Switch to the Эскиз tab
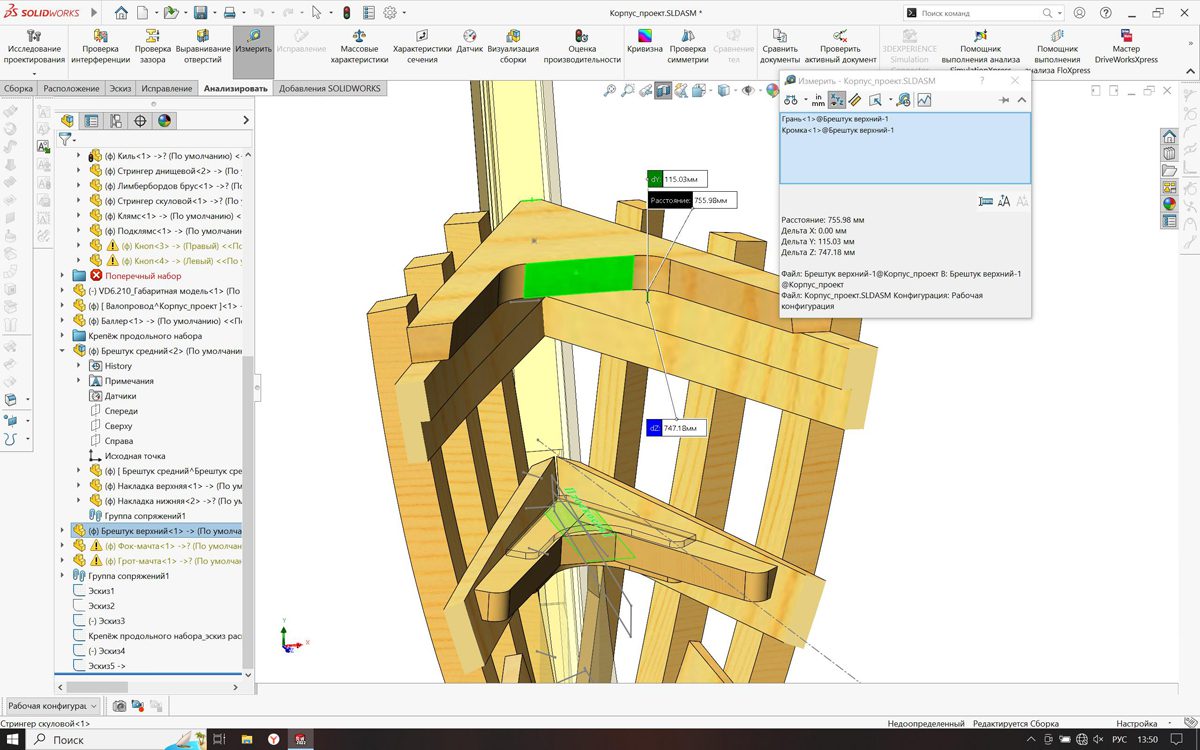The height and width of the screenshot is (750, 1200). coord(120,88)
